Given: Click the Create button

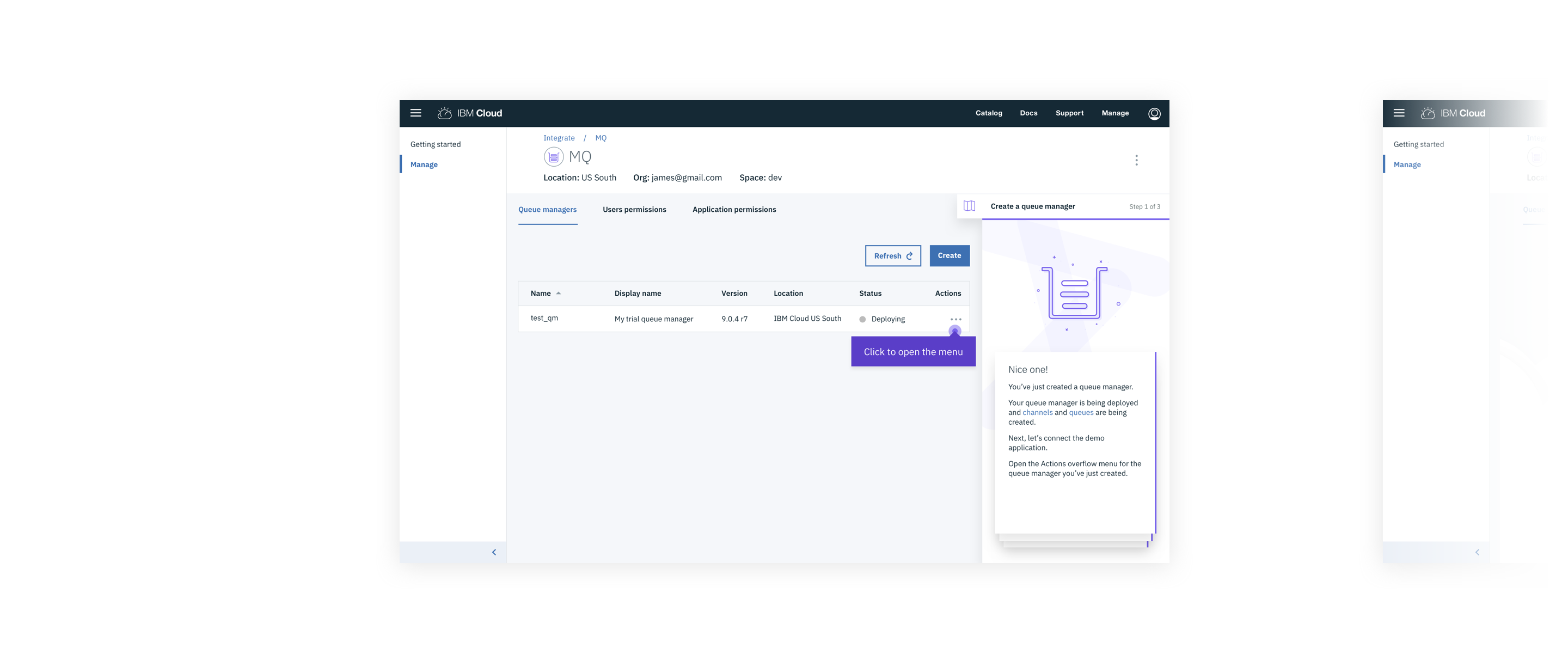Looking at the screenshot, I should coord(949,255).
